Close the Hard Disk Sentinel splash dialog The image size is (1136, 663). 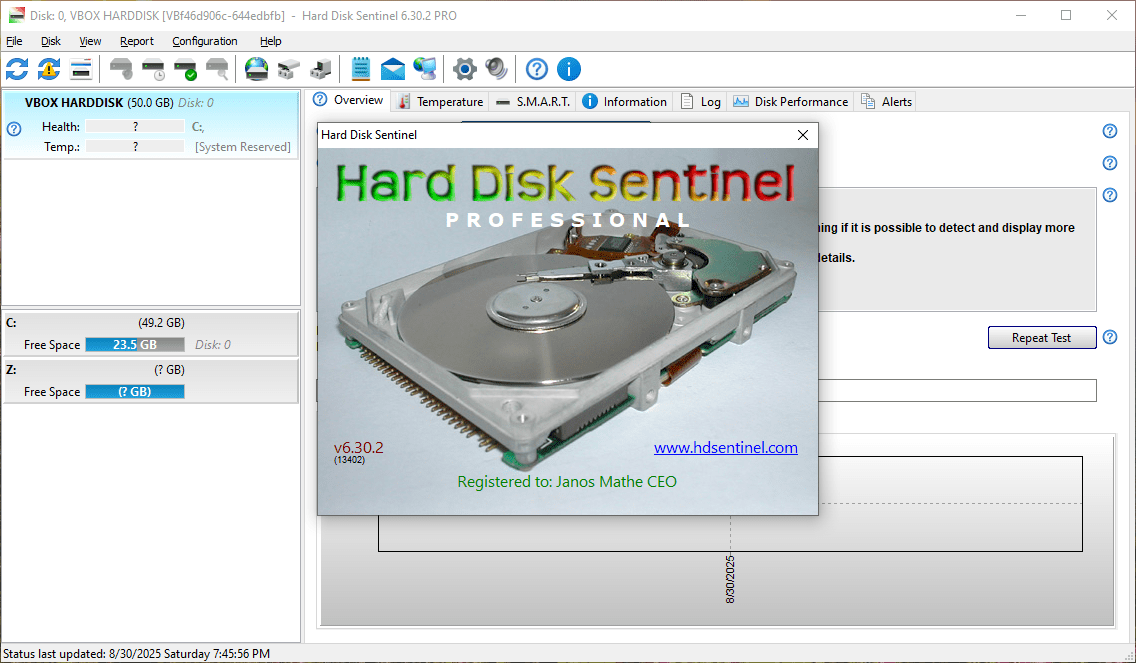(x=803, y=135)
